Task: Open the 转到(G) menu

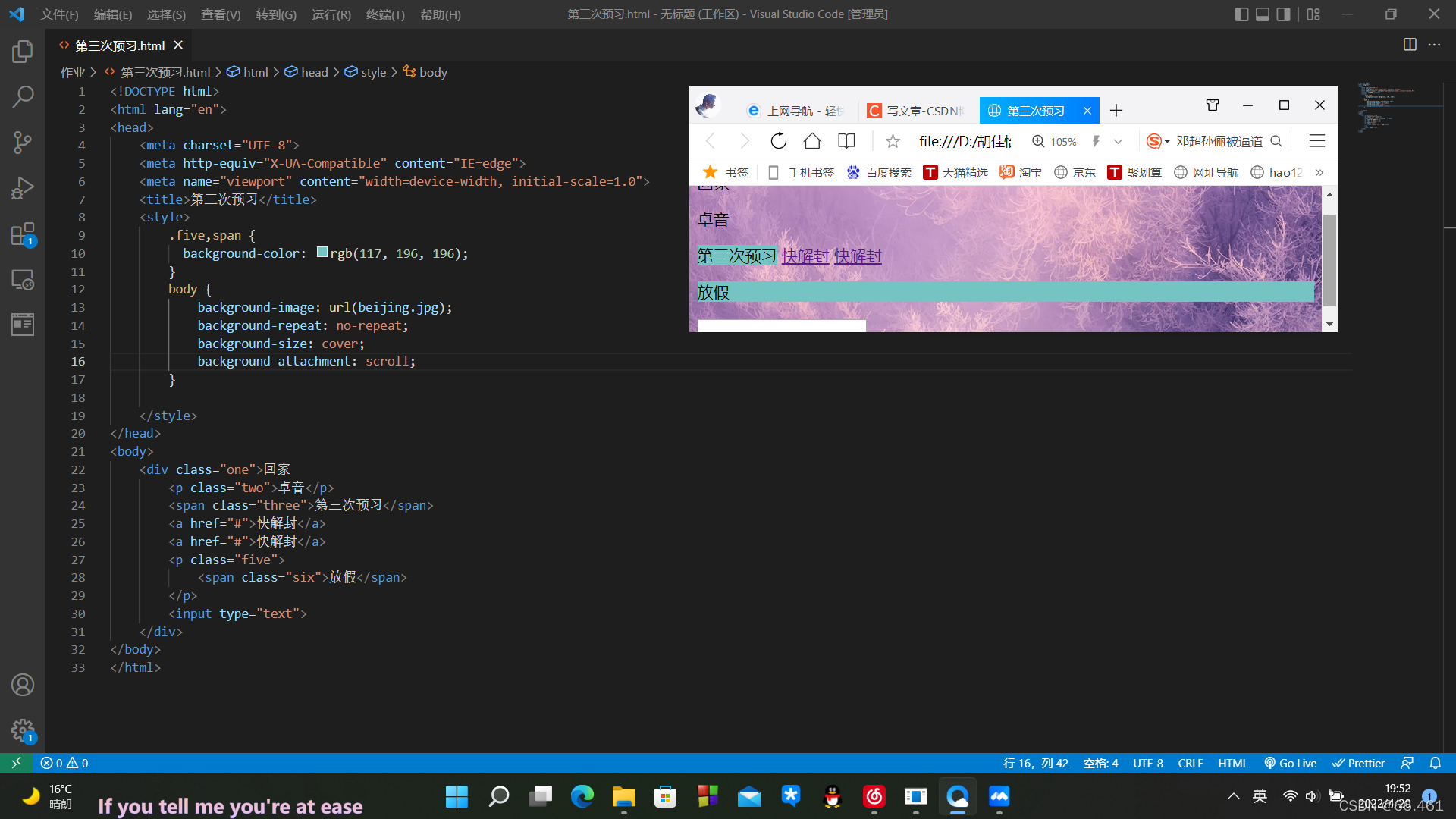Action: click(276, 14)
